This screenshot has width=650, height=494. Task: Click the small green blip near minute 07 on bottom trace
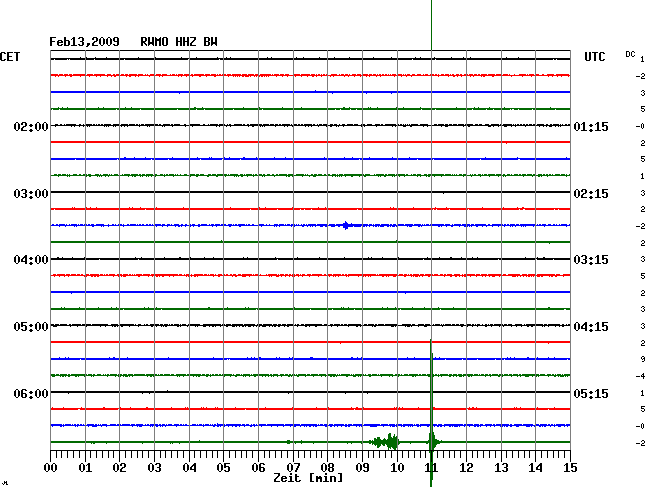(x=289, y=442)
